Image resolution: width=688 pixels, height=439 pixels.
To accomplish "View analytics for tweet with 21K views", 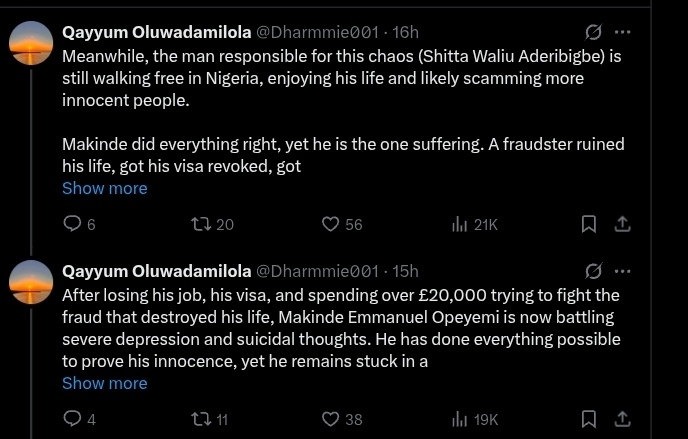I will coord(461,224).
